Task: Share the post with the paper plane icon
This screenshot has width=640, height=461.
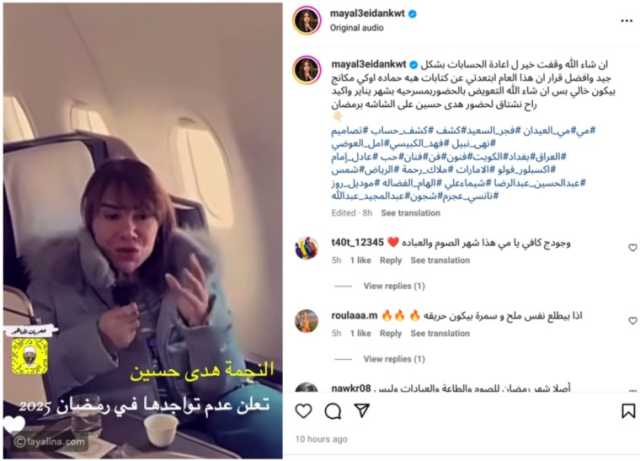Action: tap(362, 410)
